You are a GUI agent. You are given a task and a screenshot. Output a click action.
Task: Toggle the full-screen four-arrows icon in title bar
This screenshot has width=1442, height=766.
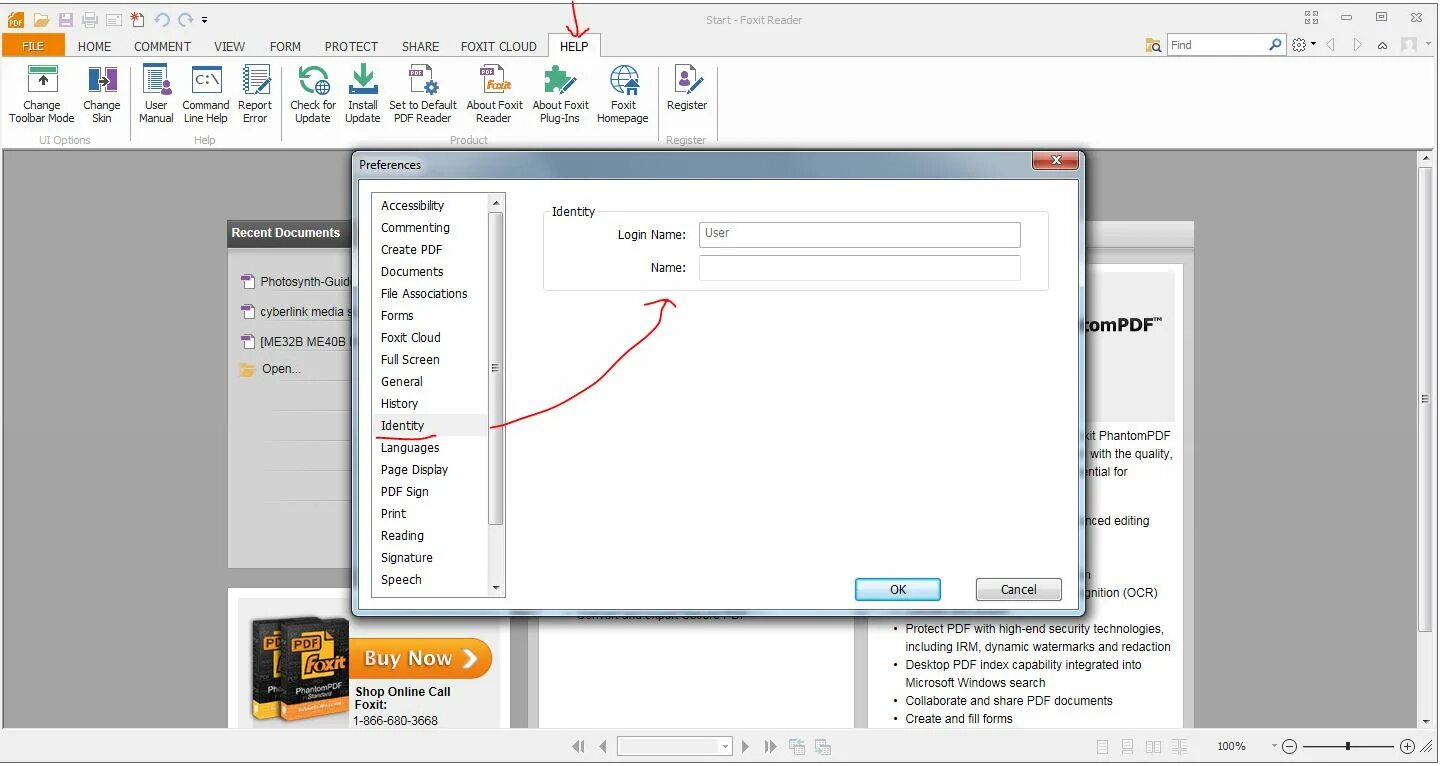click(x=1311, y=17)
